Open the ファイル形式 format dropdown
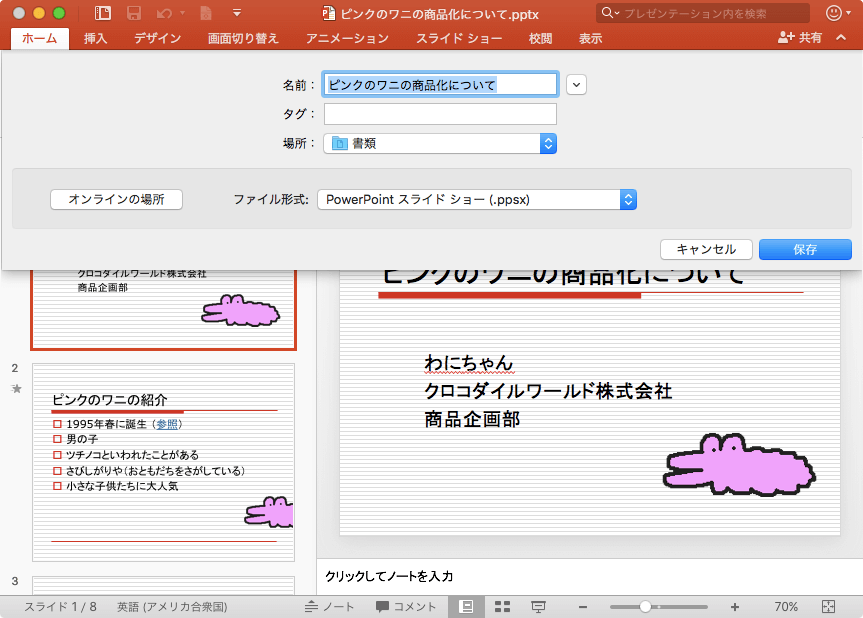The height and width of the screenshot is (618, 863). point(477,199)
